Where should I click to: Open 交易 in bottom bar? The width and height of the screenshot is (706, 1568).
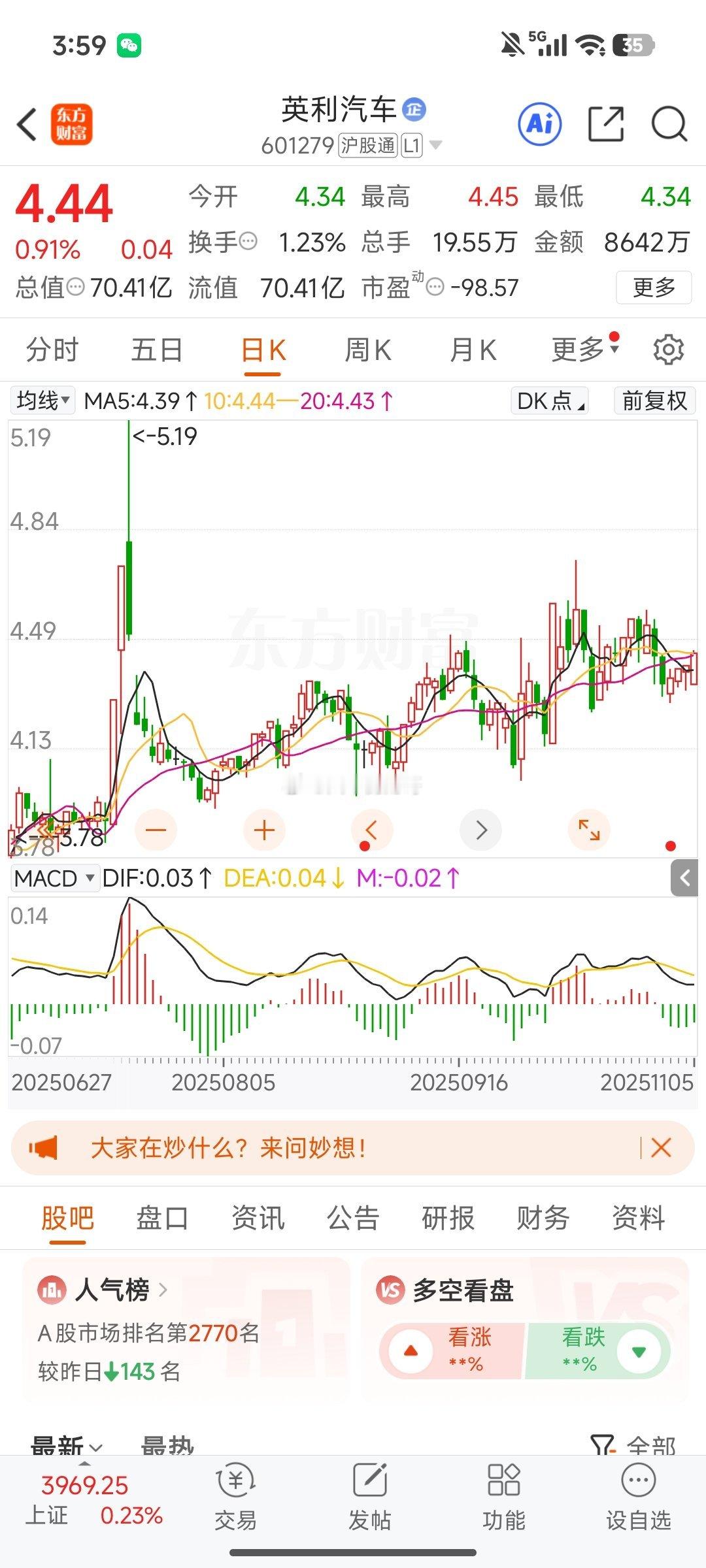235,1496
